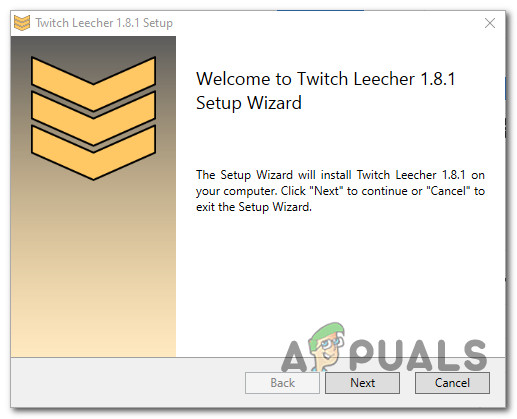
Task: Click the PUALS watermark lettering
Action: 418,355
